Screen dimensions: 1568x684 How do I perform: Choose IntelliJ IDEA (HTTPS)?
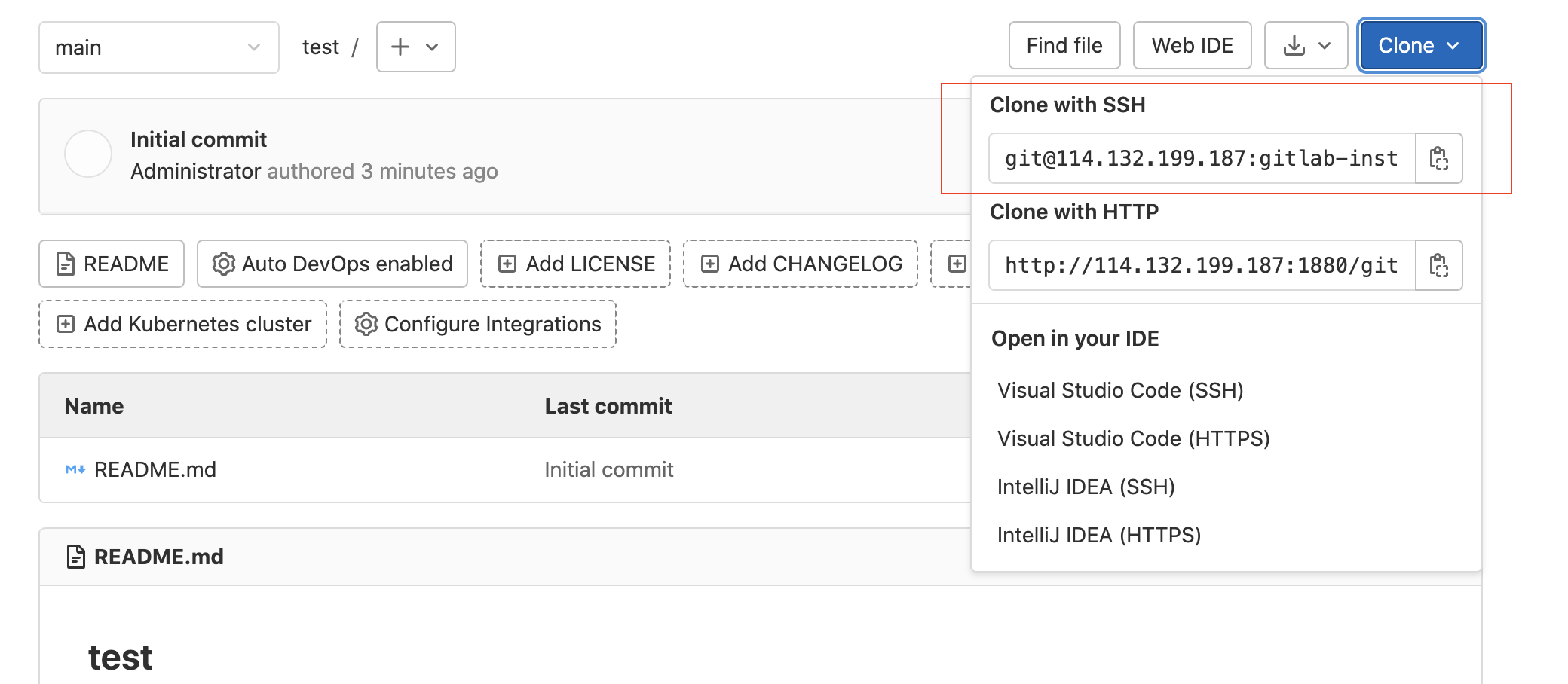(x=1098, y=535)
